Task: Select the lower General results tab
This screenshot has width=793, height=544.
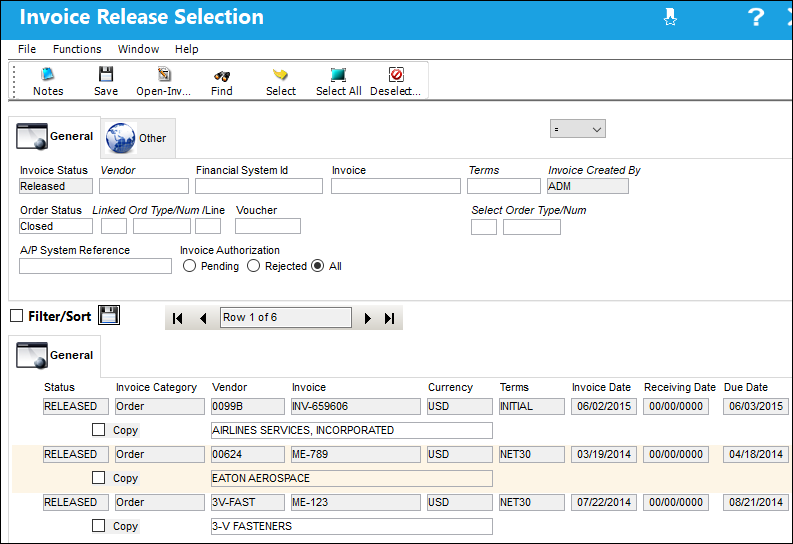Action: pyautogui.click(x=55, y=355)
